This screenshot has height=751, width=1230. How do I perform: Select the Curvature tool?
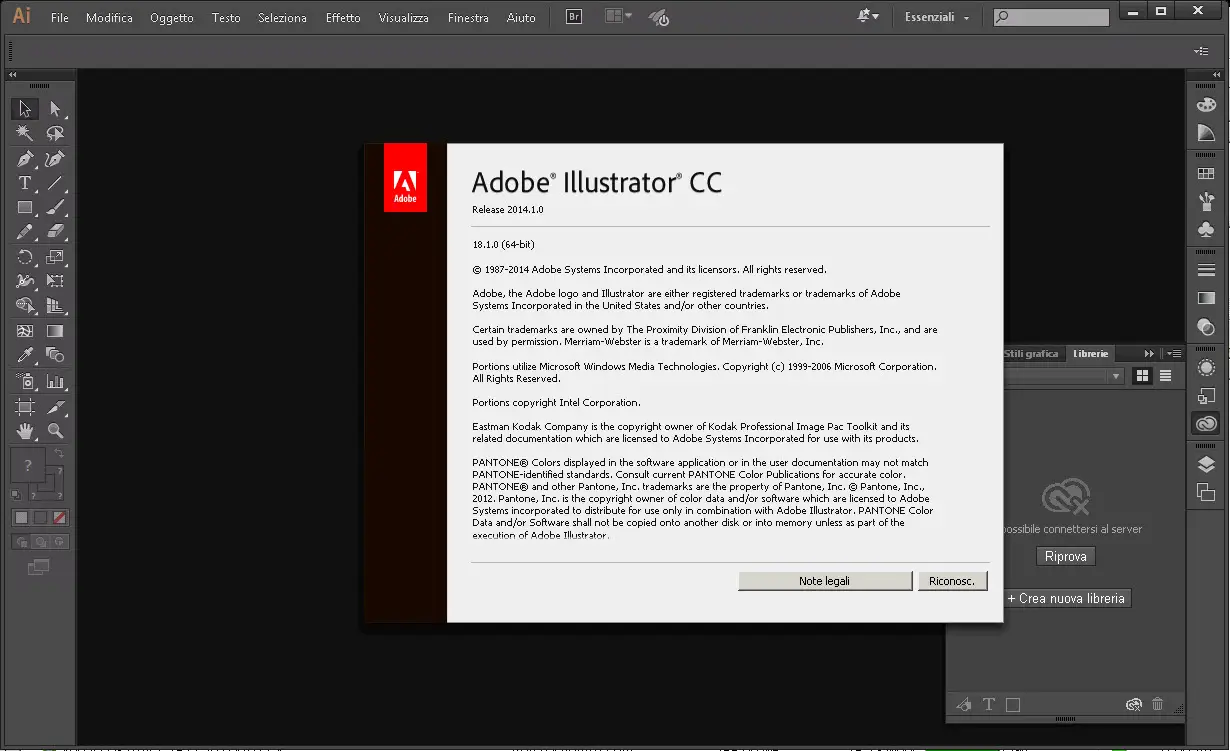55,158
